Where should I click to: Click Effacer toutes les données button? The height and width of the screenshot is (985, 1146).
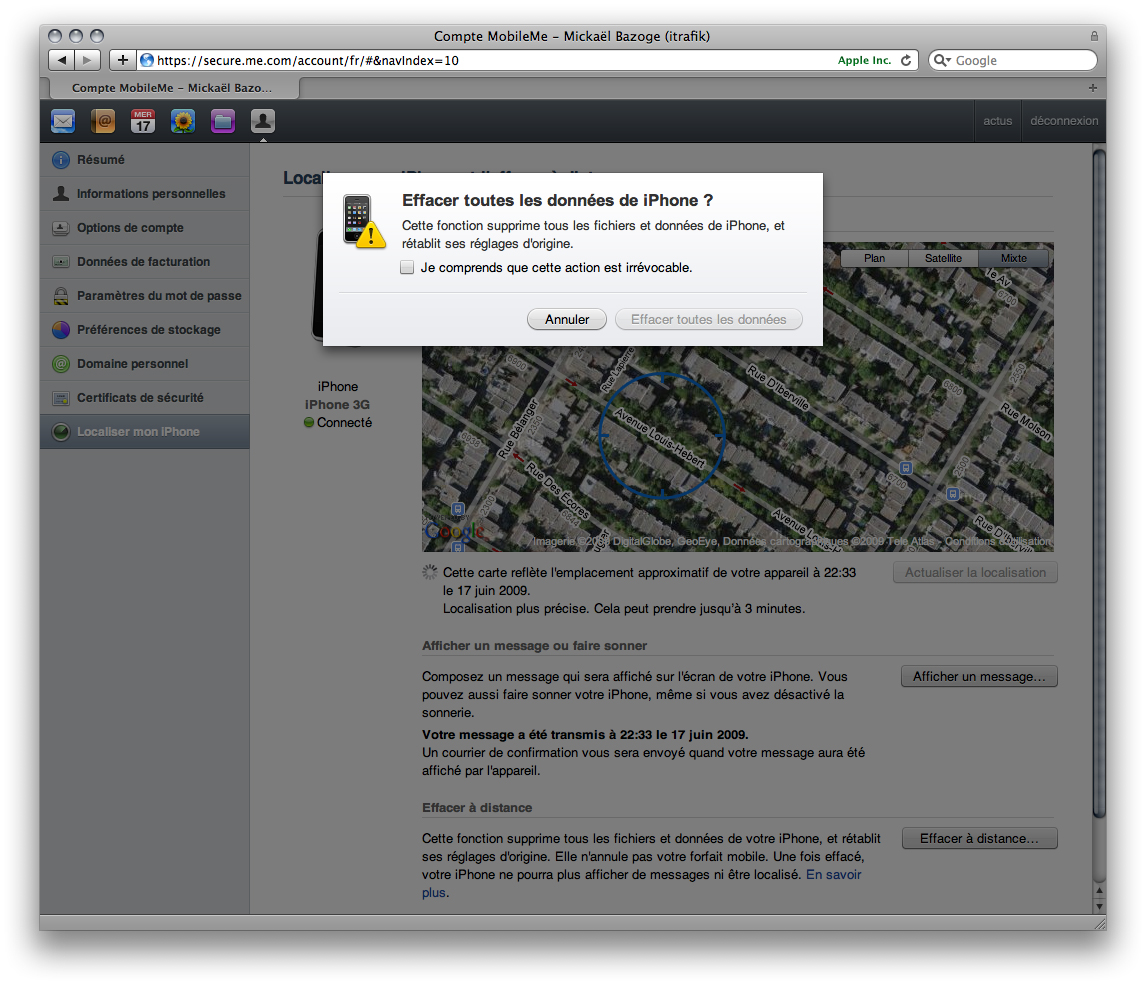[x=708, y=319]
